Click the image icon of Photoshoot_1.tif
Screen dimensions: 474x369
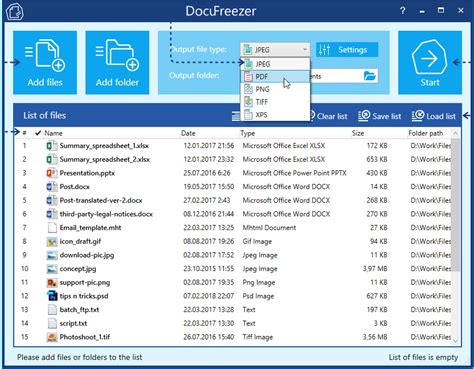[52, 337]
